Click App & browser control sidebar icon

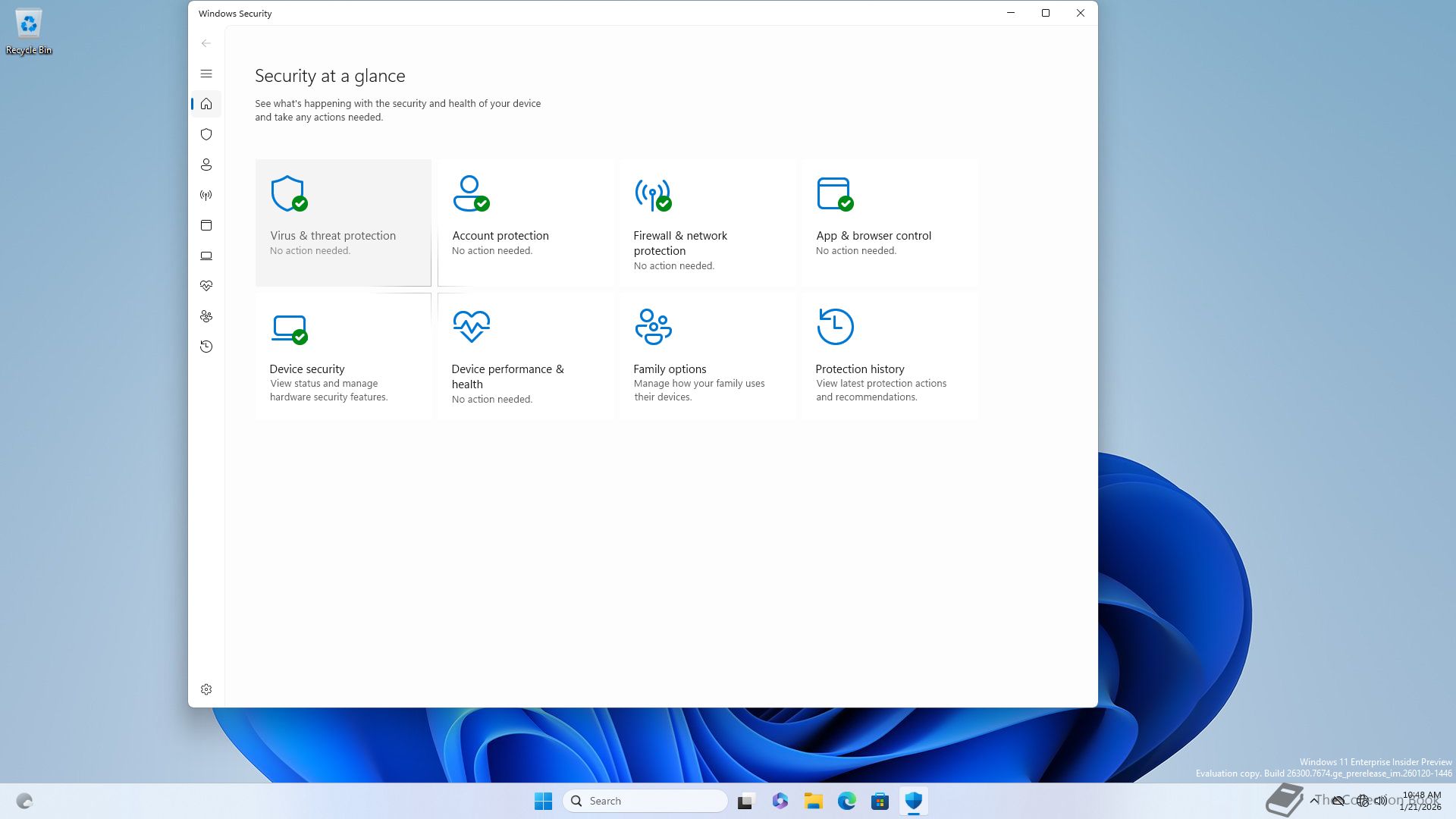206,225
